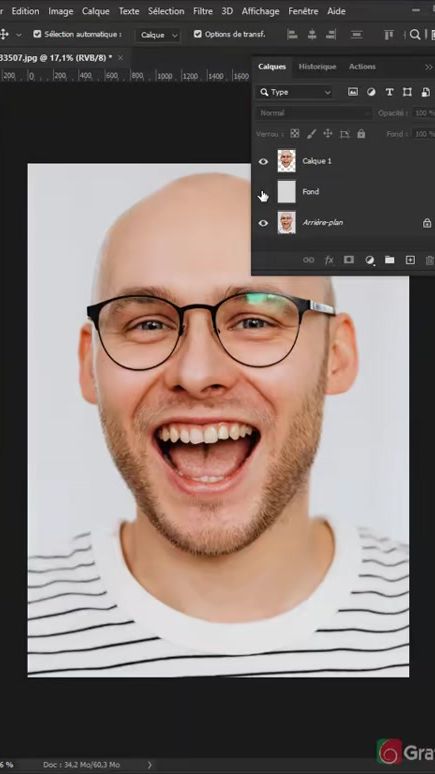
Task: Select the Arrière-plan layer name
Action: [322, 223]
